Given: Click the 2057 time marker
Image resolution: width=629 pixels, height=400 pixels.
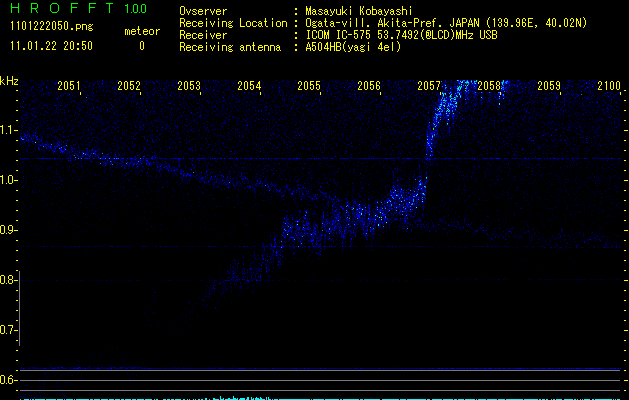Looking at the screenshot, I should tap(429, 86).
